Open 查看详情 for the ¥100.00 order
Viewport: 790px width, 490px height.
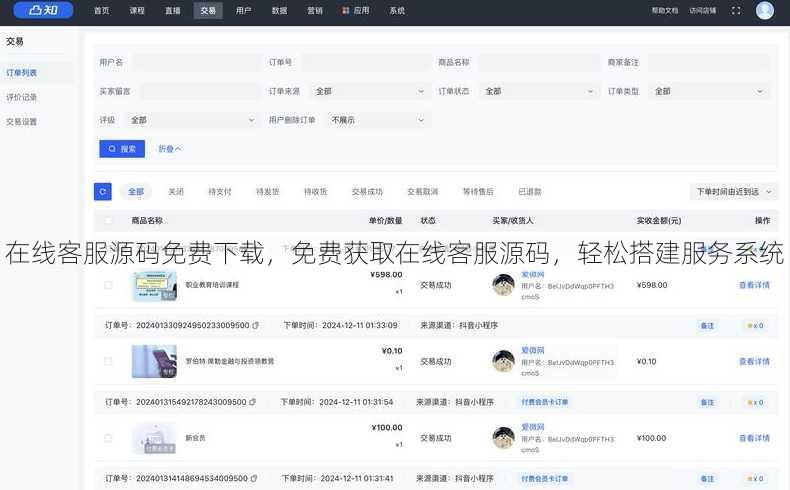click(754, 438)
